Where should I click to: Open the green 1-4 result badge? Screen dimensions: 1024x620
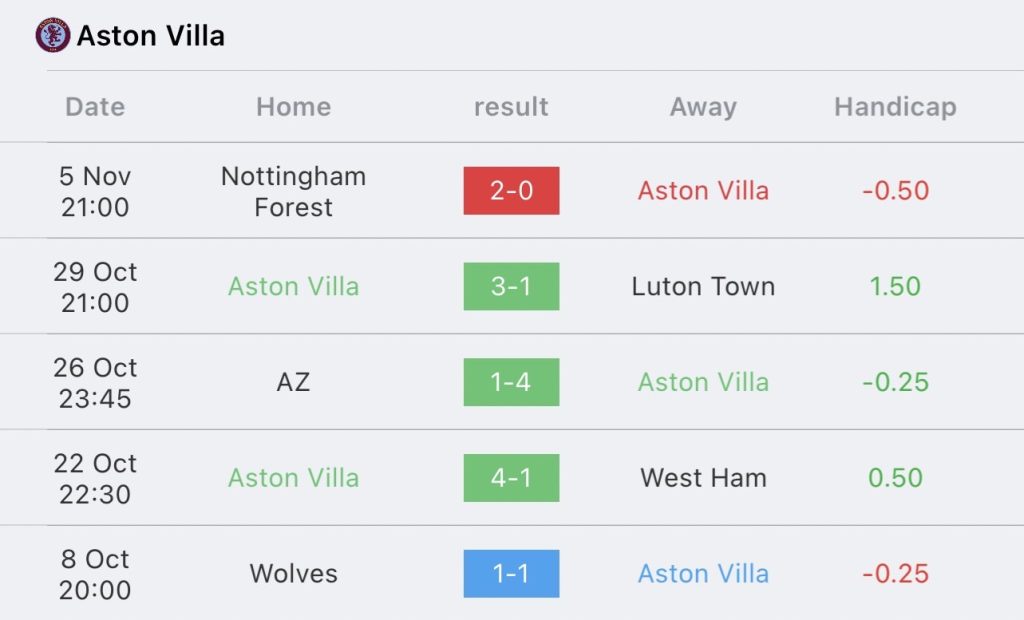click(x=511, y=382)
